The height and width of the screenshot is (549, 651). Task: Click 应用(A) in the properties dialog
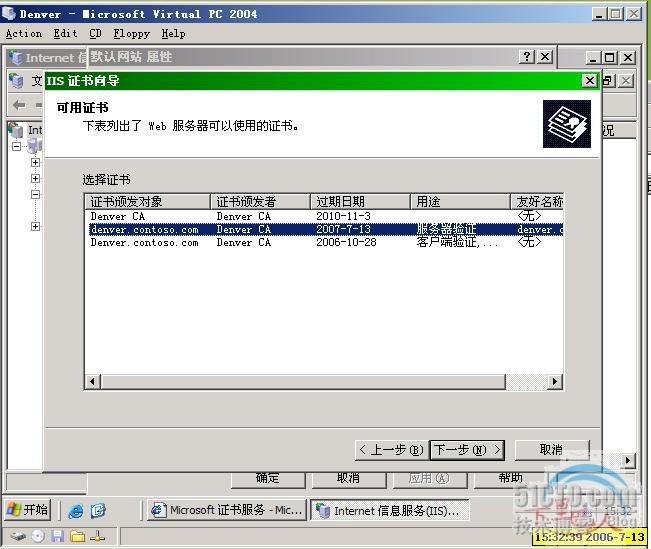(x=429, y=479)
